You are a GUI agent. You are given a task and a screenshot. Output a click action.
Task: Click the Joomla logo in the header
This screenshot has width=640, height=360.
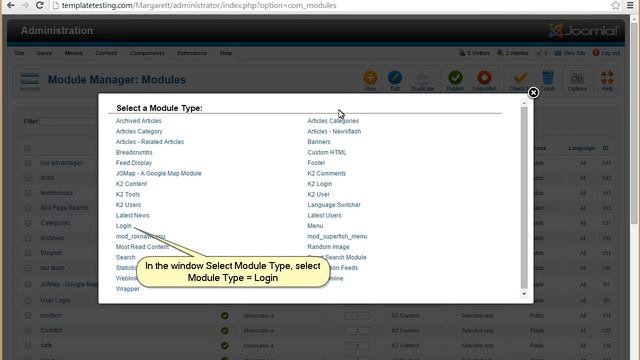point(584,30)
